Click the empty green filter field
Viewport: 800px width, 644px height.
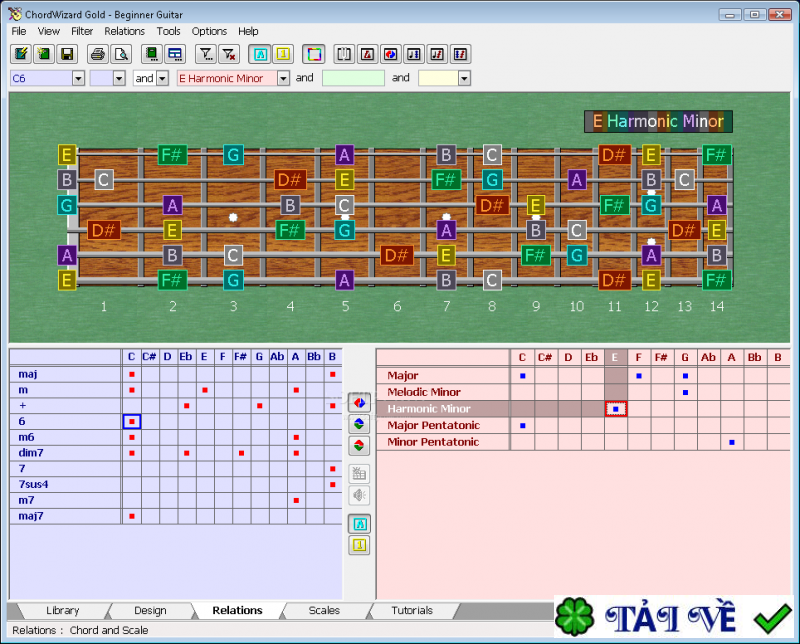point(352,78)
